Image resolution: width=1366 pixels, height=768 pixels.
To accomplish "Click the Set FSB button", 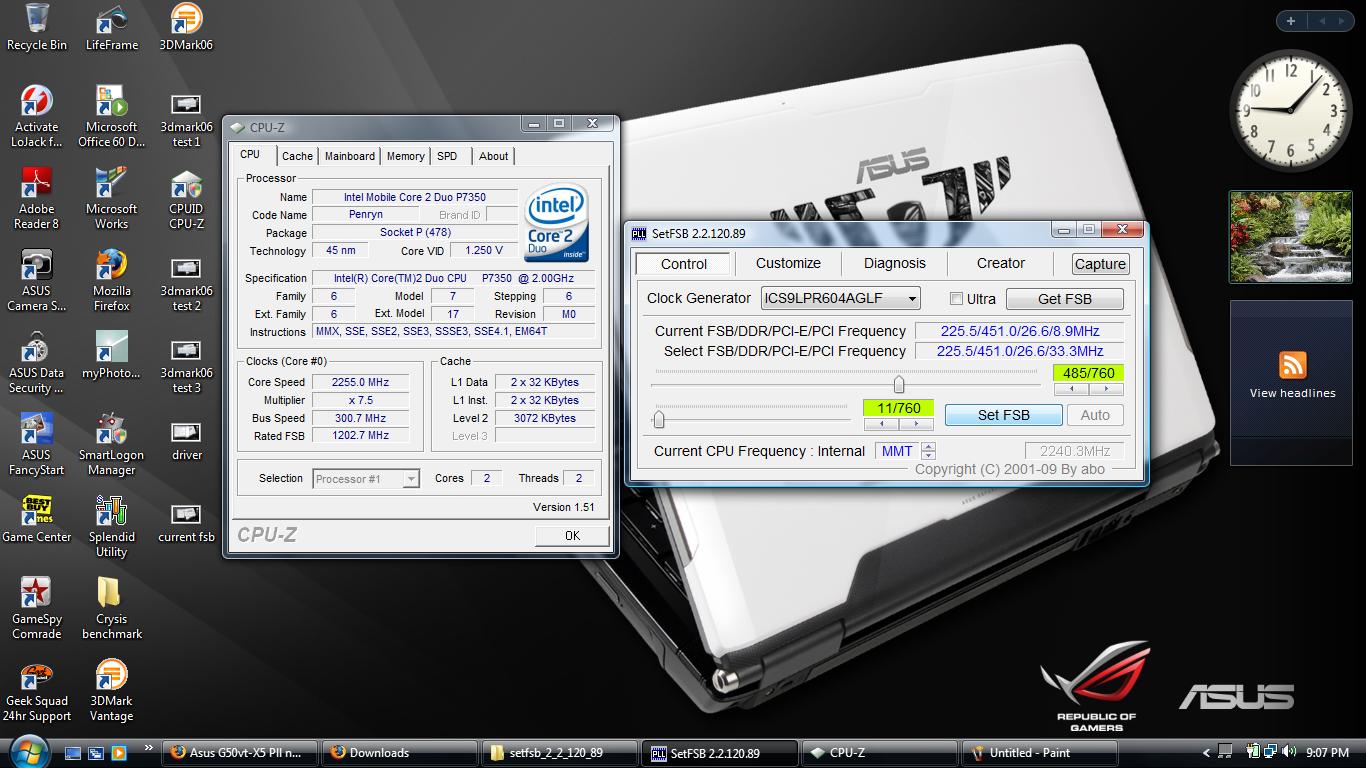I will [1003, 415].
